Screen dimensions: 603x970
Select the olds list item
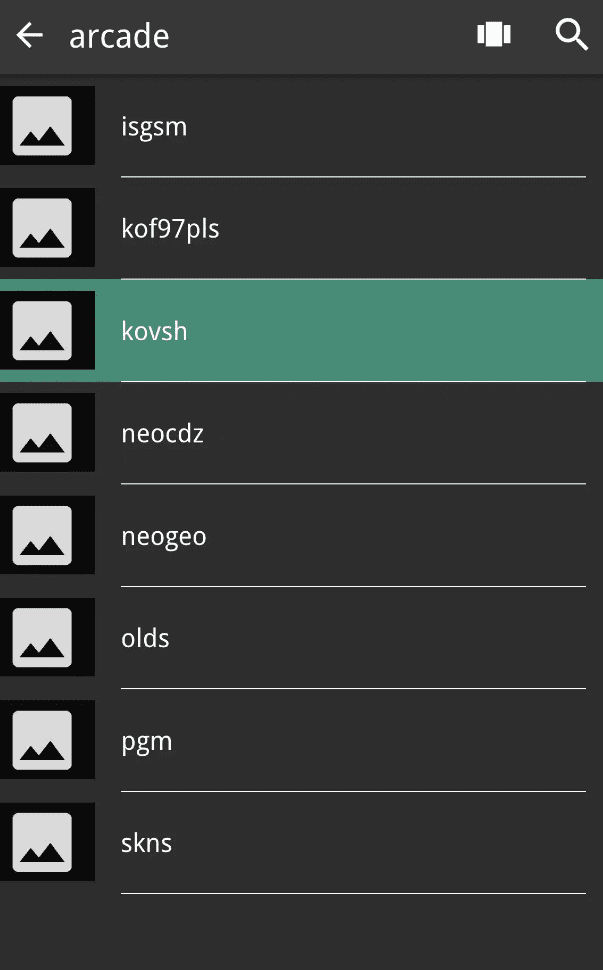[350, 638]
